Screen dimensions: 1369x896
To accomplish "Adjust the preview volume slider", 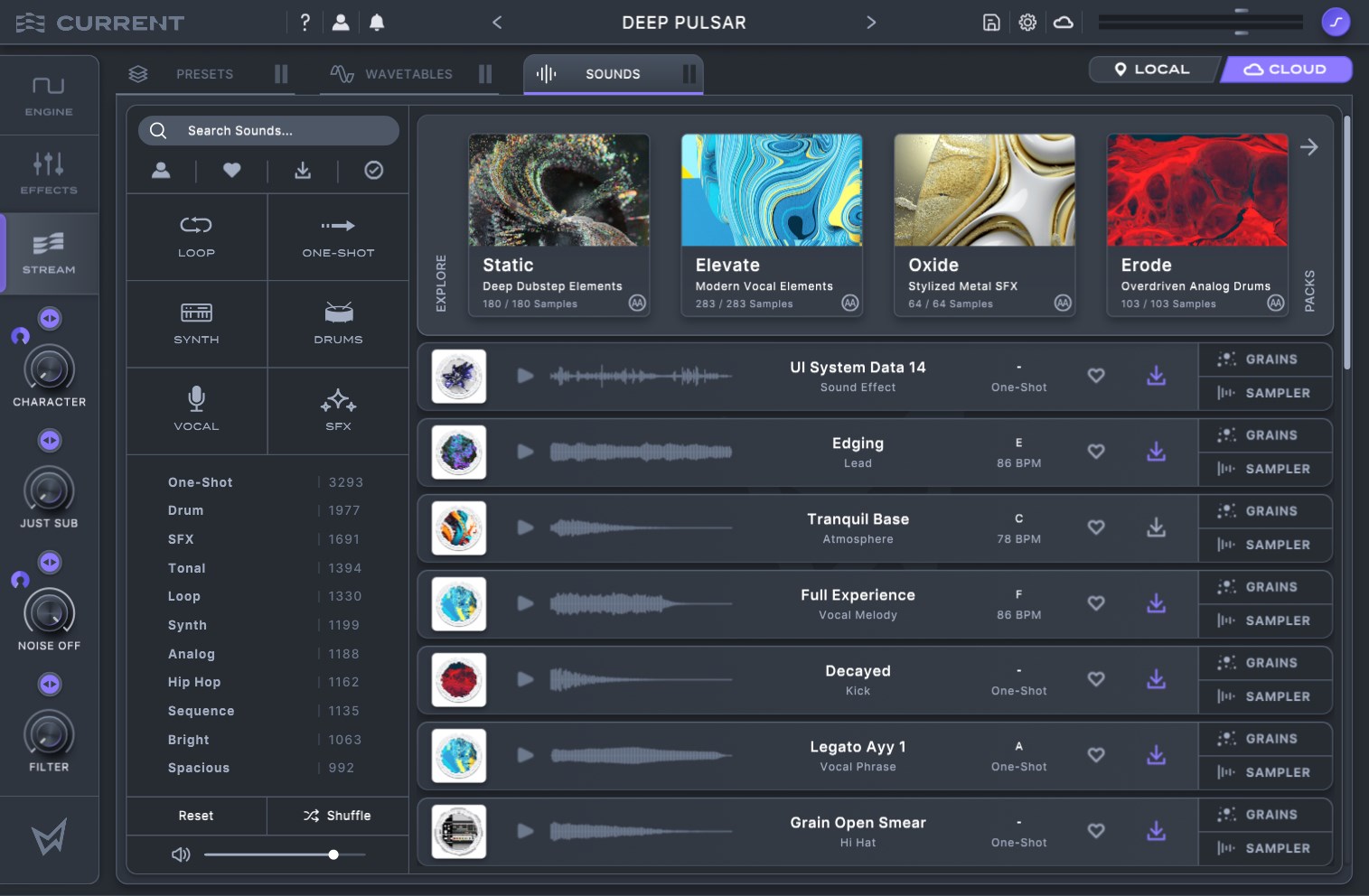I will click(333, 854).
